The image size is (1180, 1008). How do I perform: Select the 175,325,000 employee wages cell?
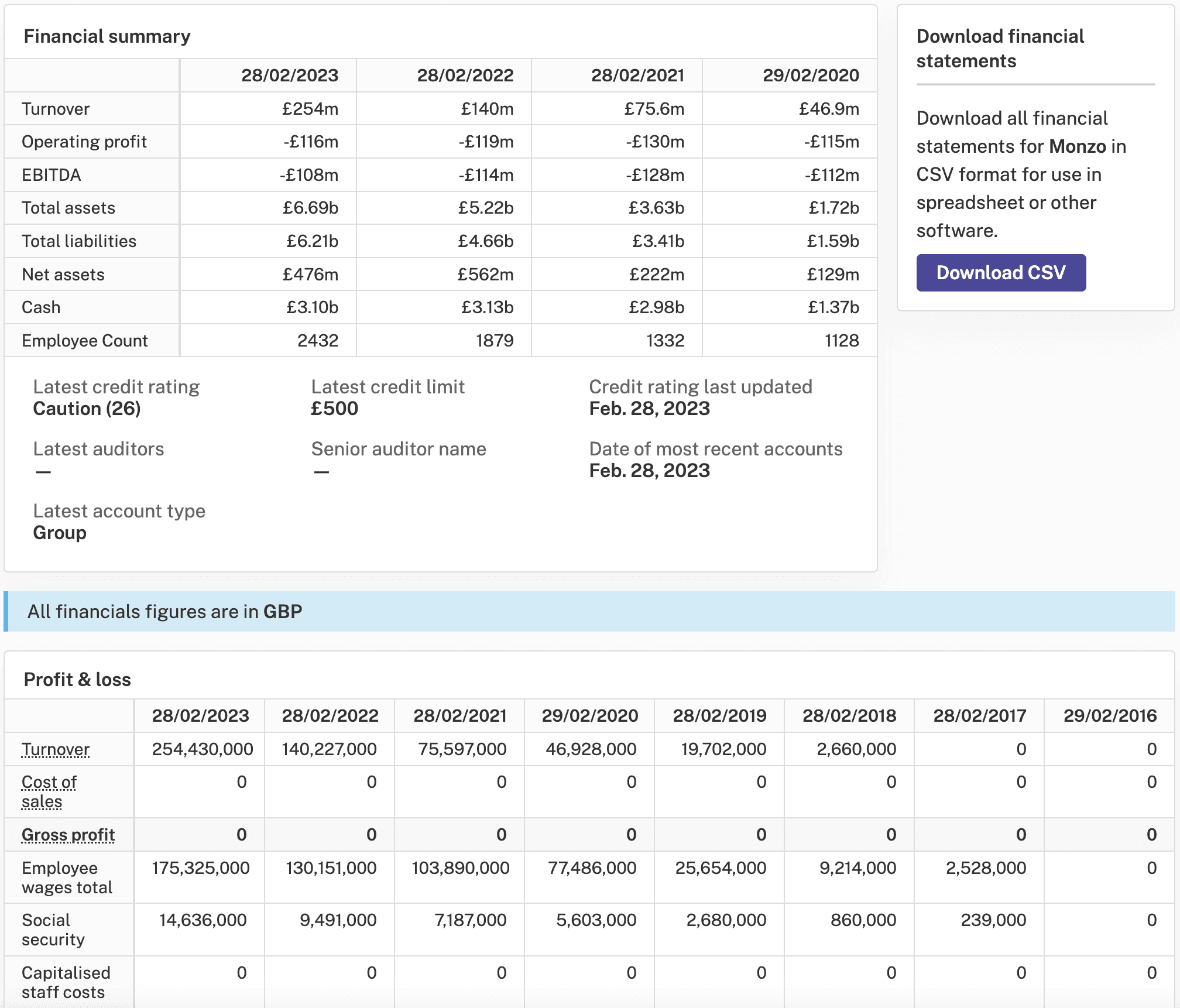(x=201, y=868)
